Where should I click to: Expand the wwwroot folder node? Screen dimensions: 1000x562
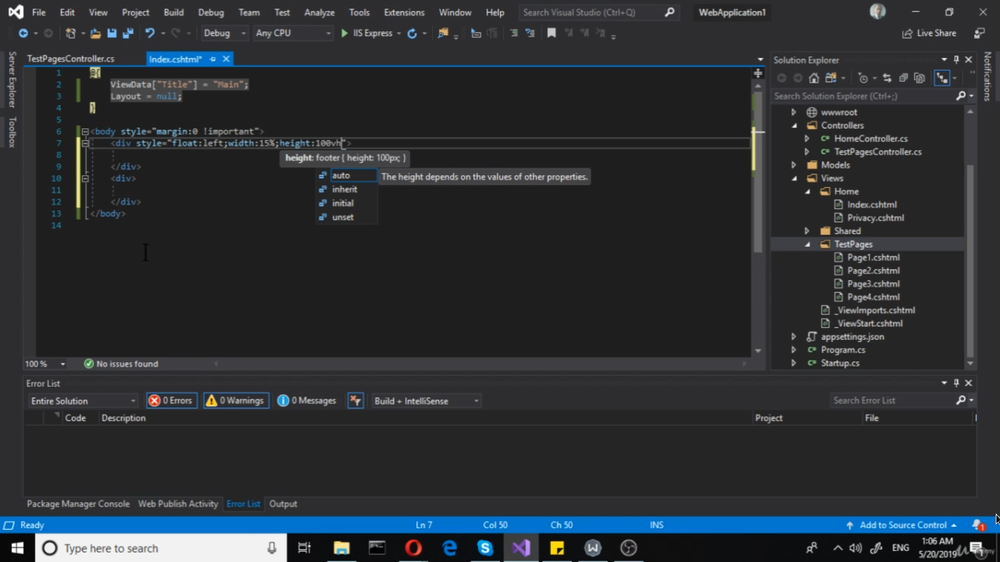pos(795,113)
